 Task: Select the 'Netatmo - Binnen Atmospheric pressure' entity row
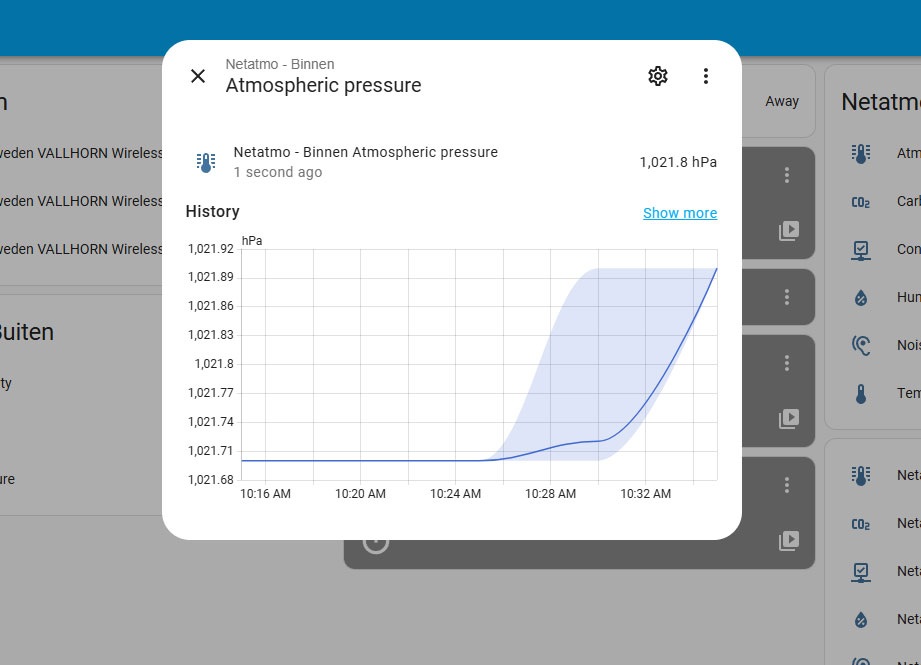[452, 162]
